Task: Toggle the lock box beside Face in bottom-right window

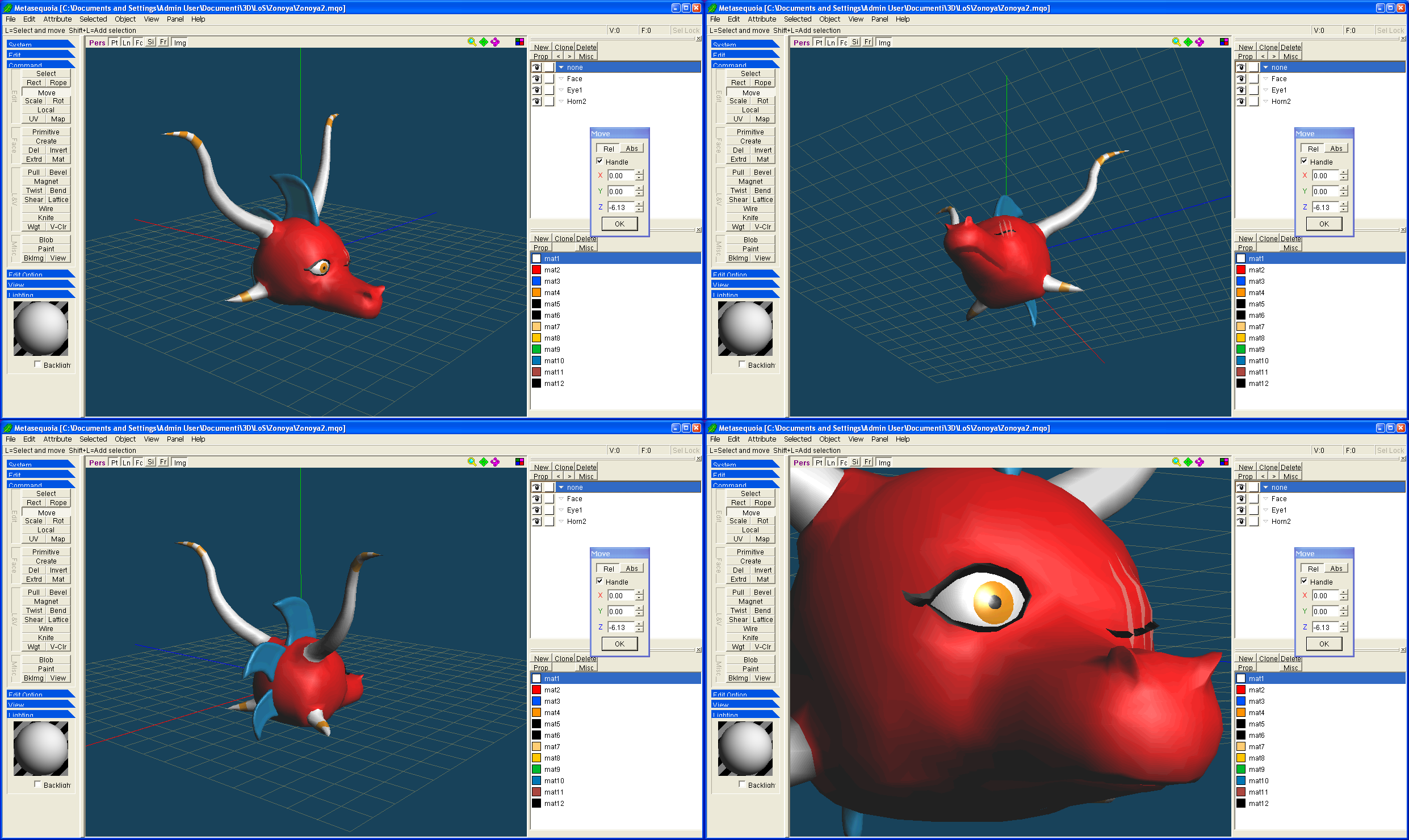Action: (1253, 499)
